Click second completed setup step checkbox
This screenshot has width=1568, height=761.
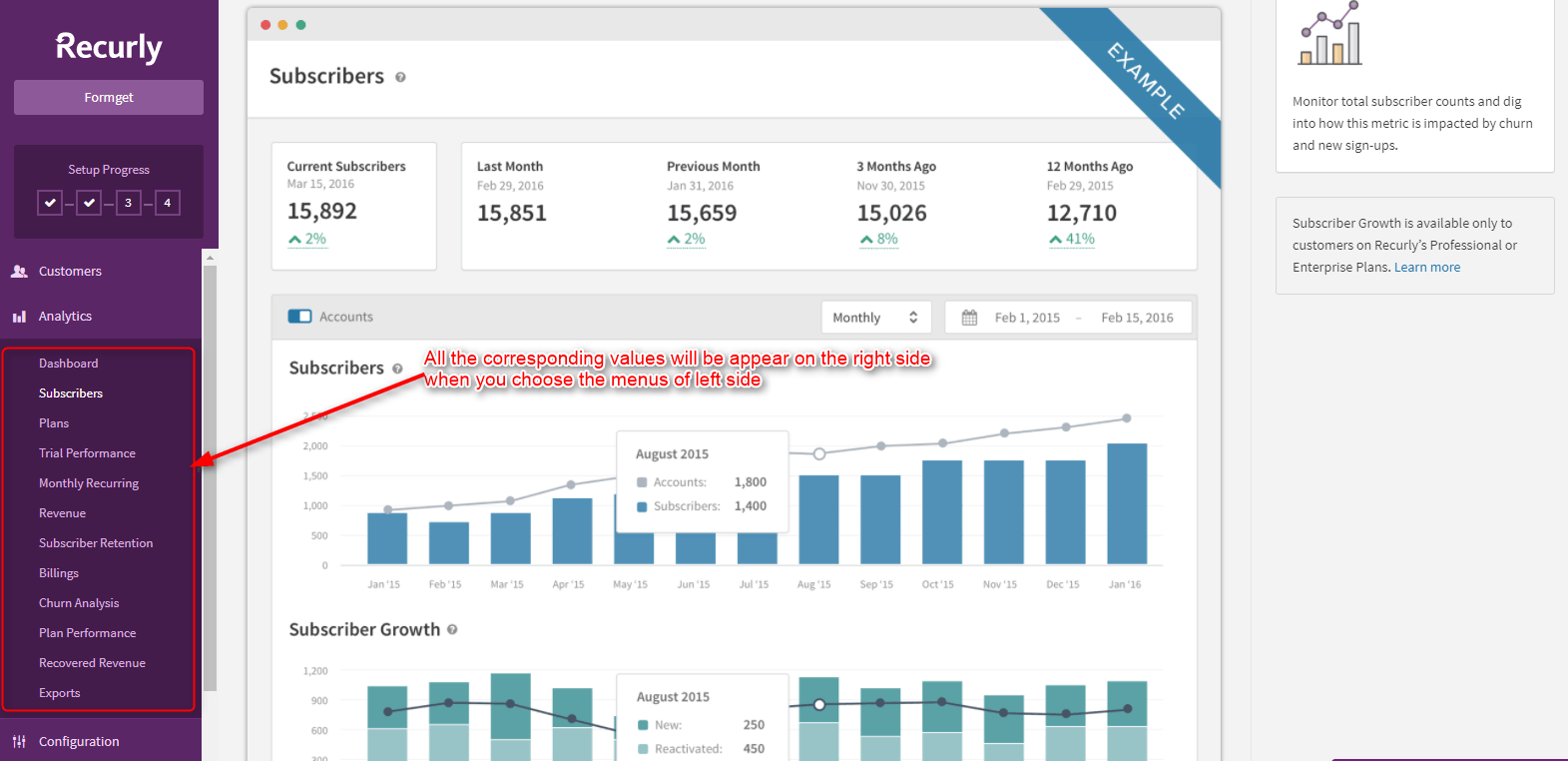tap(89, 203)
